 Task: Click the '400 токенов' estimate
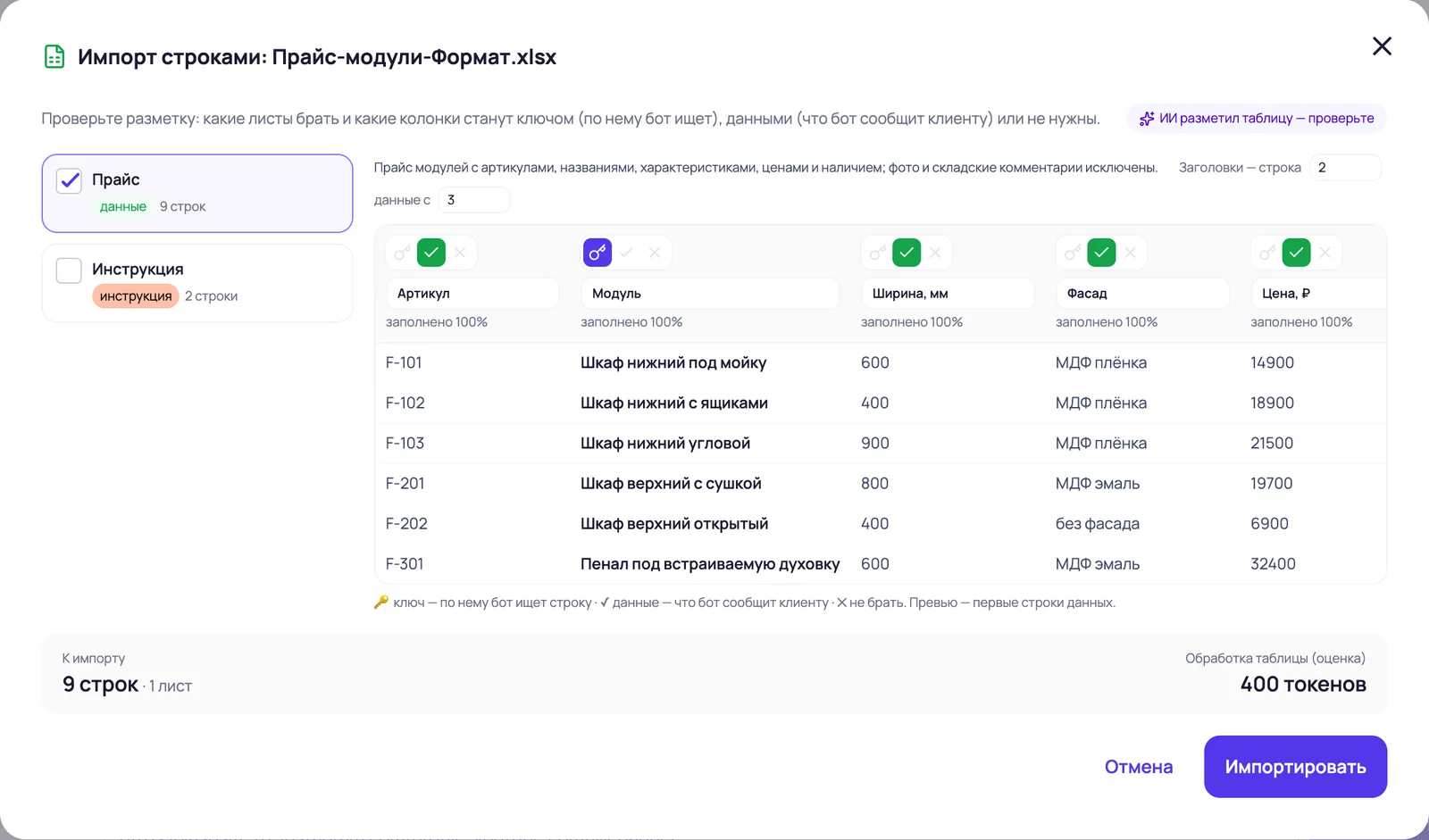tap(1303, 685)
